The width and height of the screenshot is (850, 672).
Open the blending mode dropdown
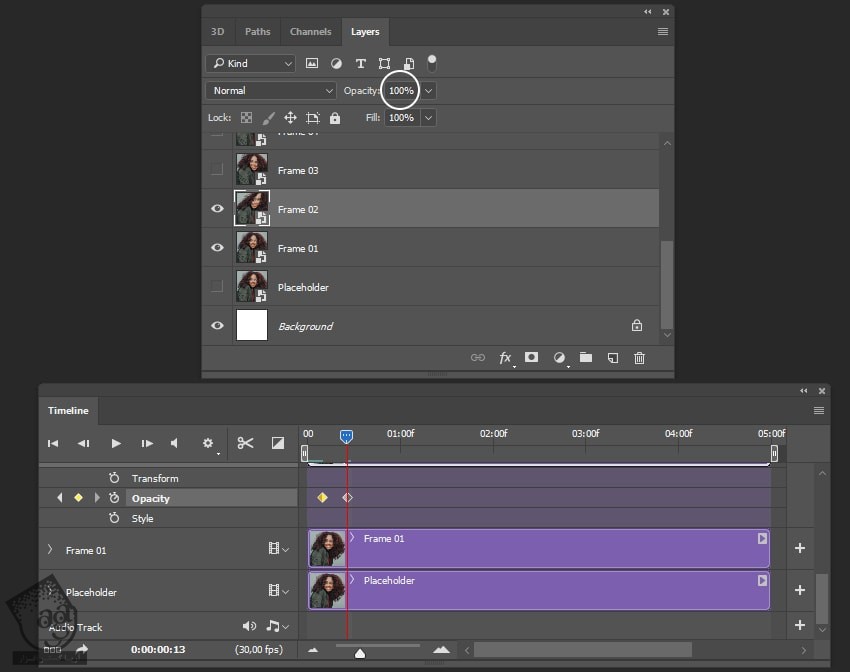click(x=270, y=90)
